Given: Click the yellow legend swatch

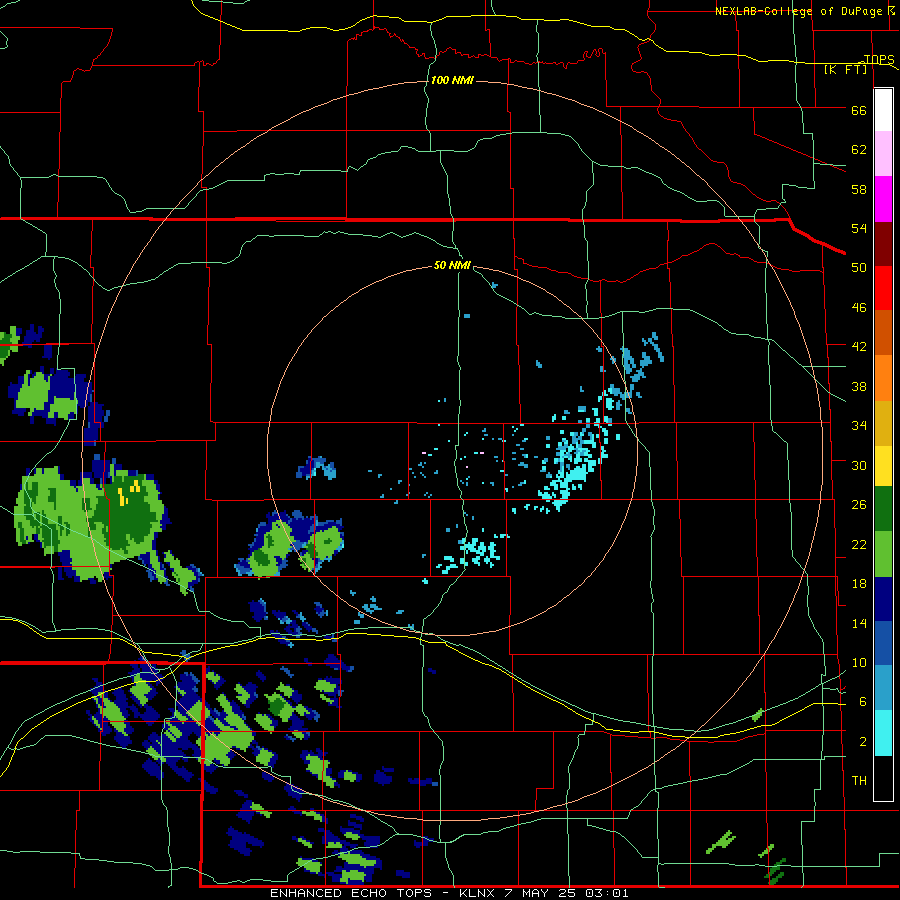Looking at the screenshot, I should (883, 465).
